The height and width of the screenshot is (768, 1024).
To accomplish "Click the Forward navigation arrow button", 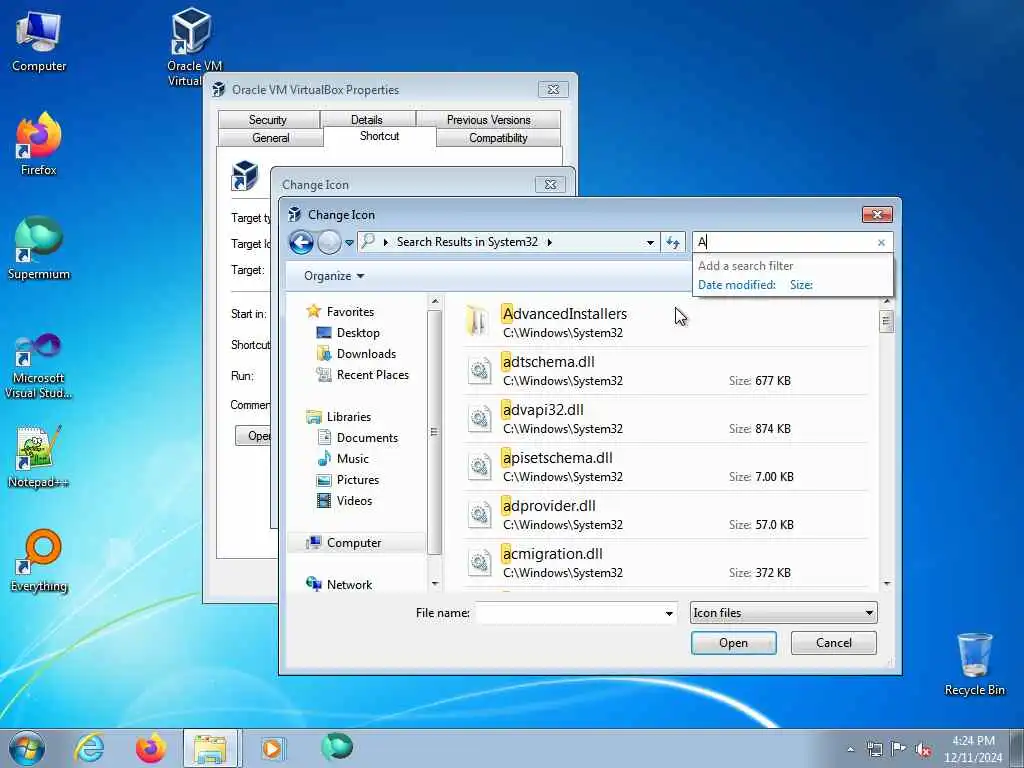I will click(x=329, y=242).
